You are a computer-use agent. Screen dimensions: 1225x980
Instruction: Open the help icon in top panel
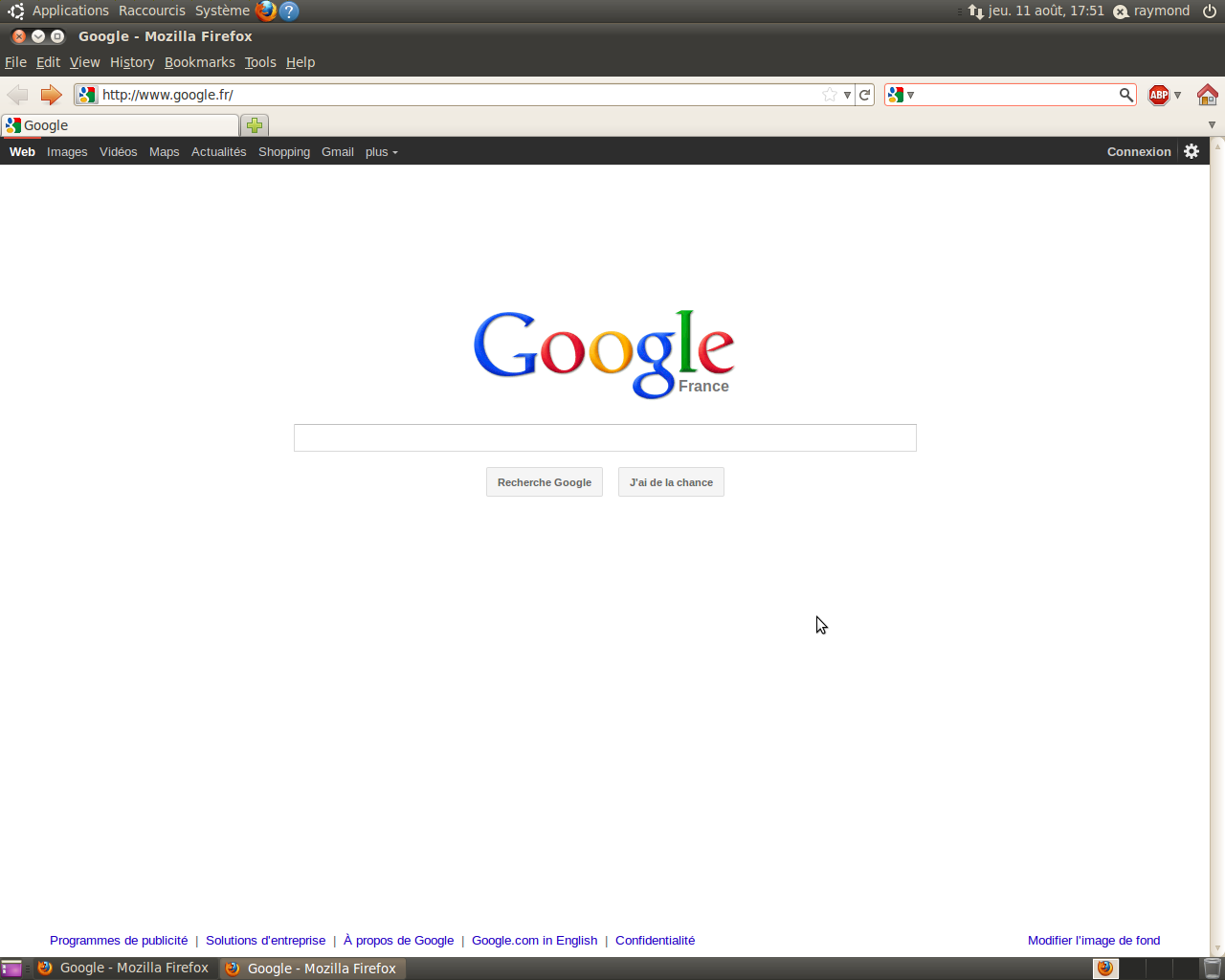pos(289,11)
